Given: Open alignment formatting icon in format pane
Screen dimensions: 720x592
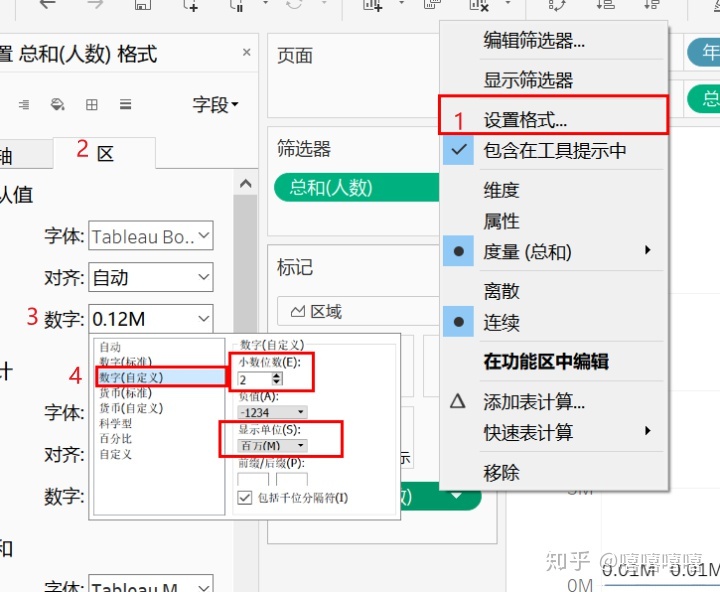Looking at the screenshot, I should point(24,105).
